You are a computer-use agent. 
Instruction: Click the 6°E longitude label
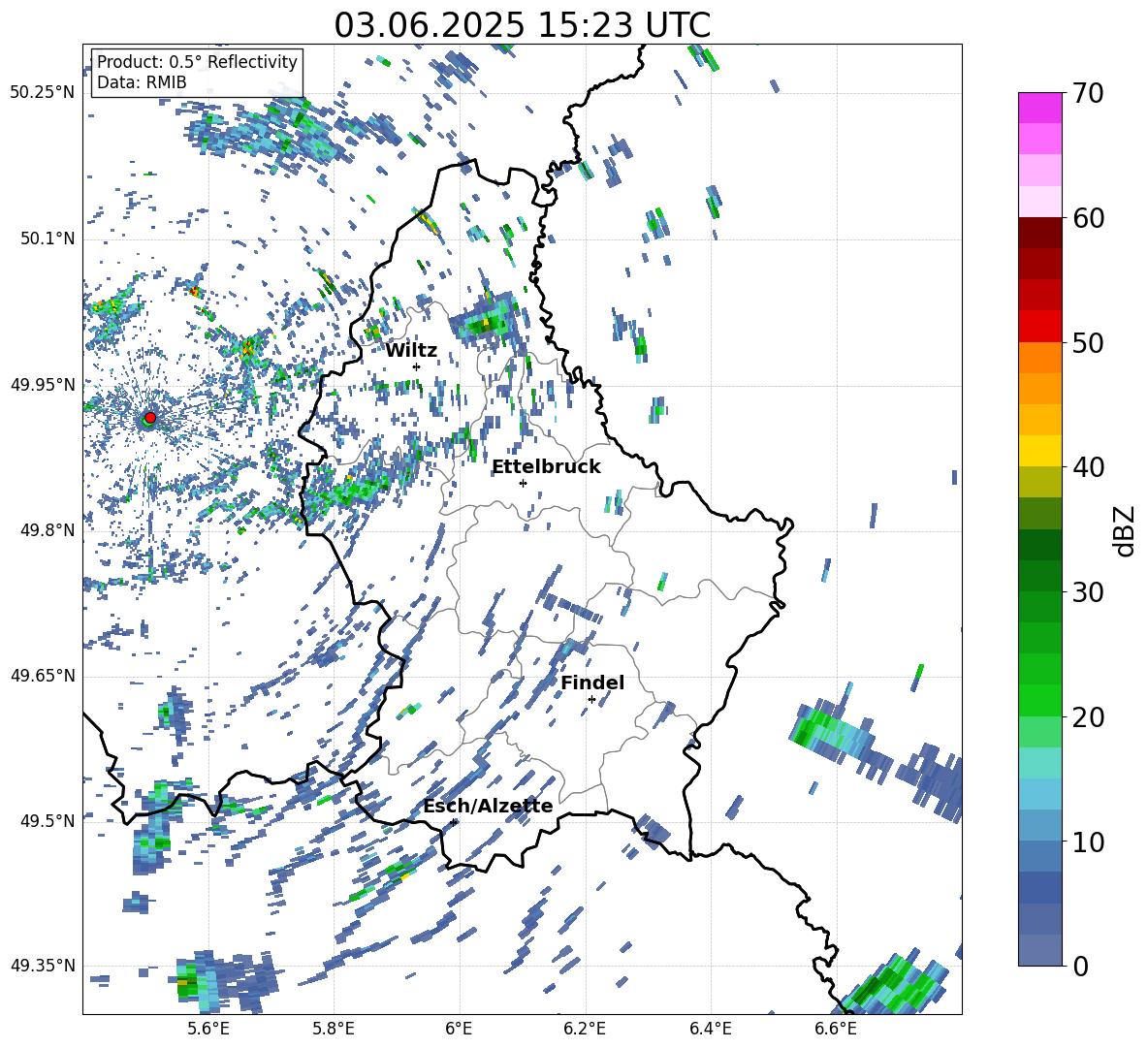click(459, 1029)
